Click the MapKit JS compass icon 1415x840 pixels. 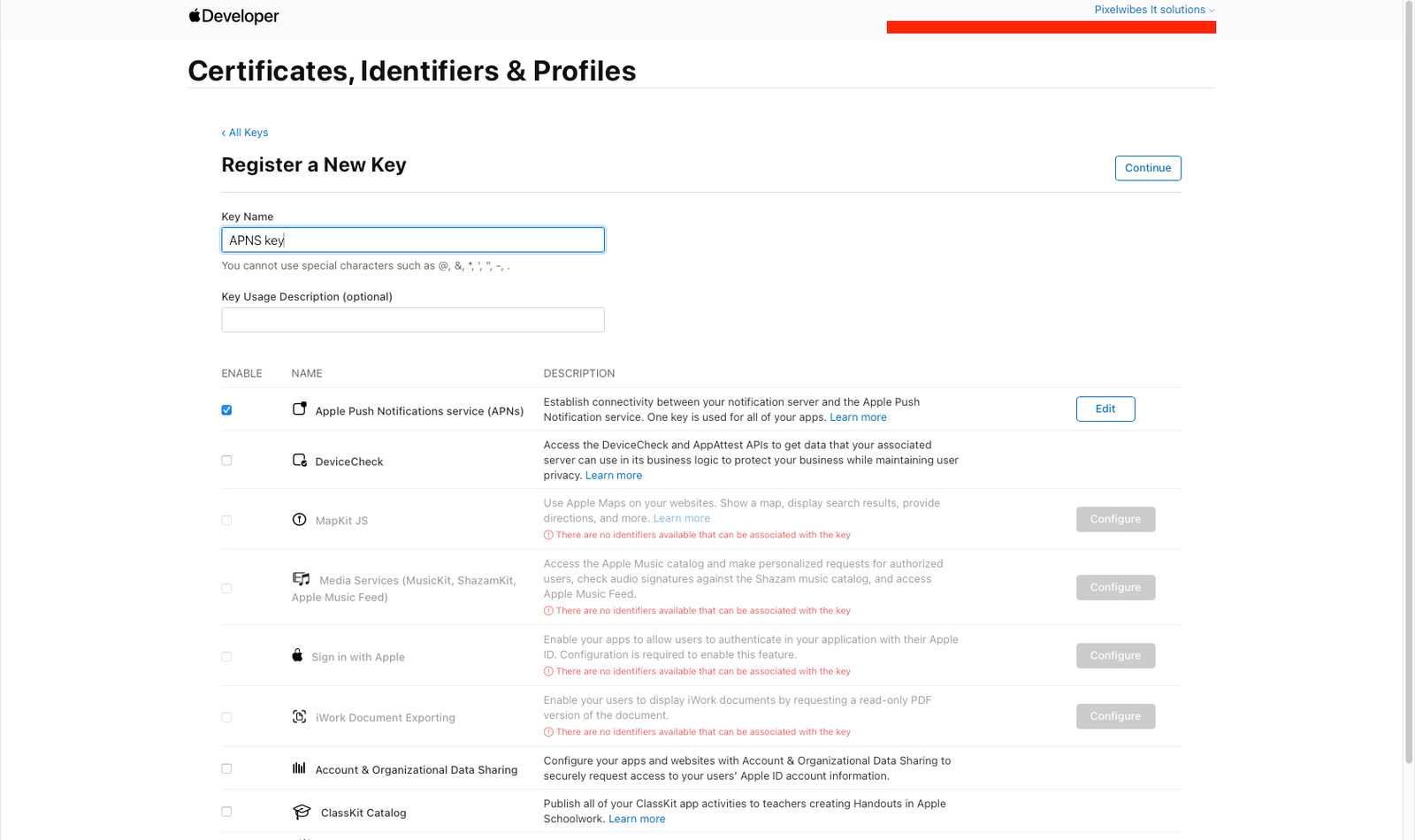click(x=300, y=520)
